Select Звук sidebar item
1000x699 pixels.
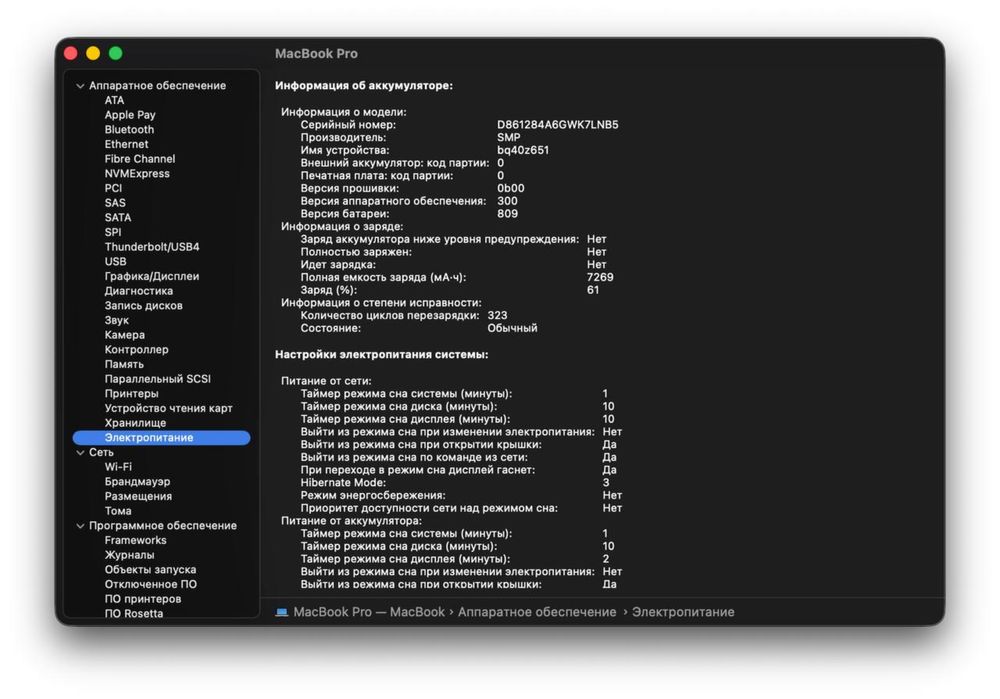coord(117,320)
